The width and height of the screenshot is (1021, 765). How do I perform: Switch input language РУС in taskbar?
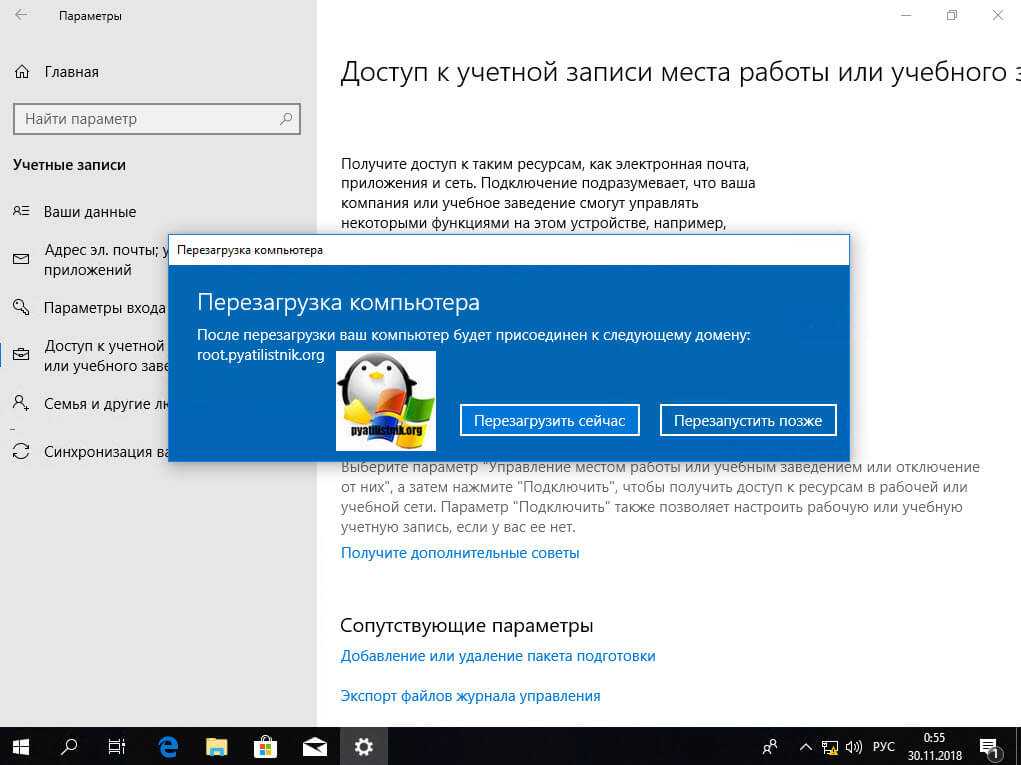pyautogui.click(x=882, y=746)
